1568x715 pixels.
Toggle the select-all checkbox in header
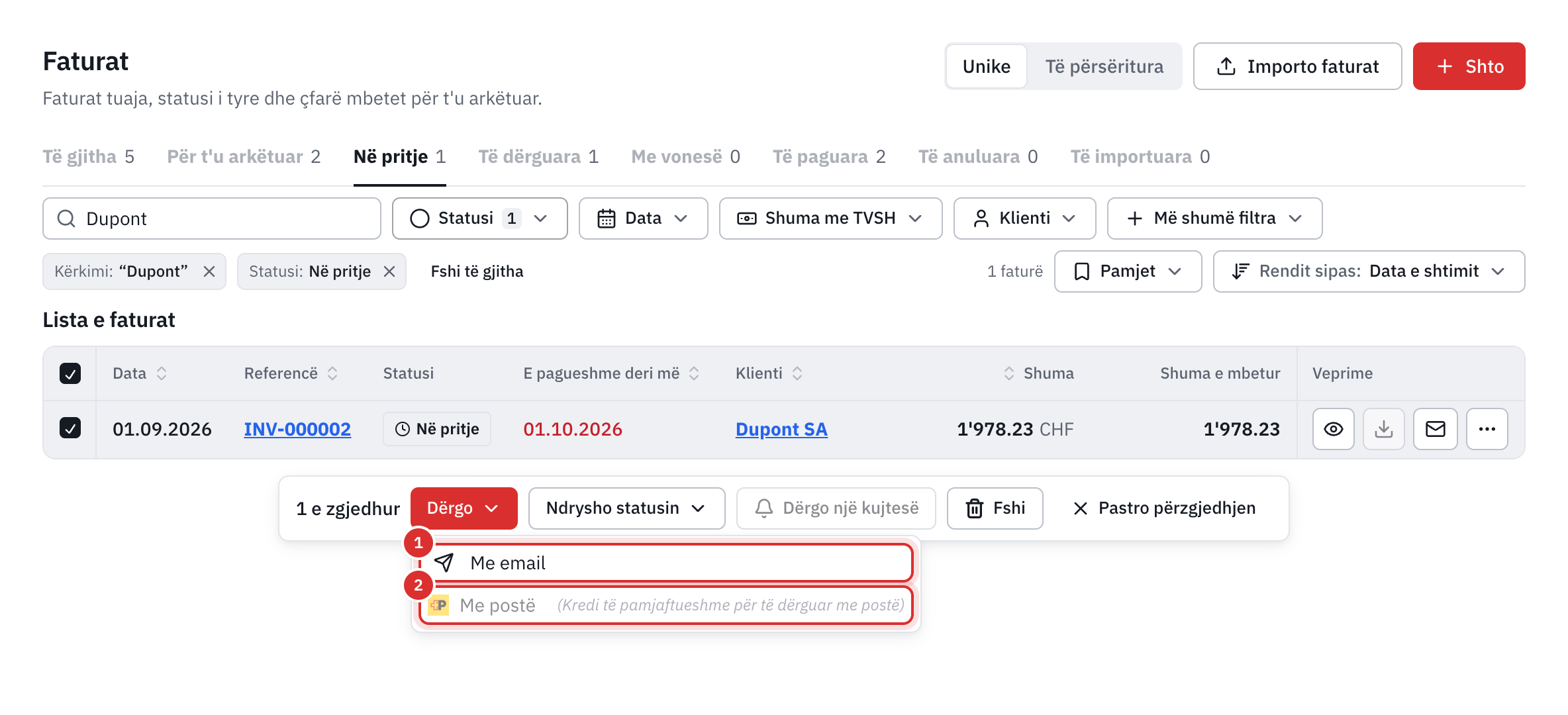point(70,373)
